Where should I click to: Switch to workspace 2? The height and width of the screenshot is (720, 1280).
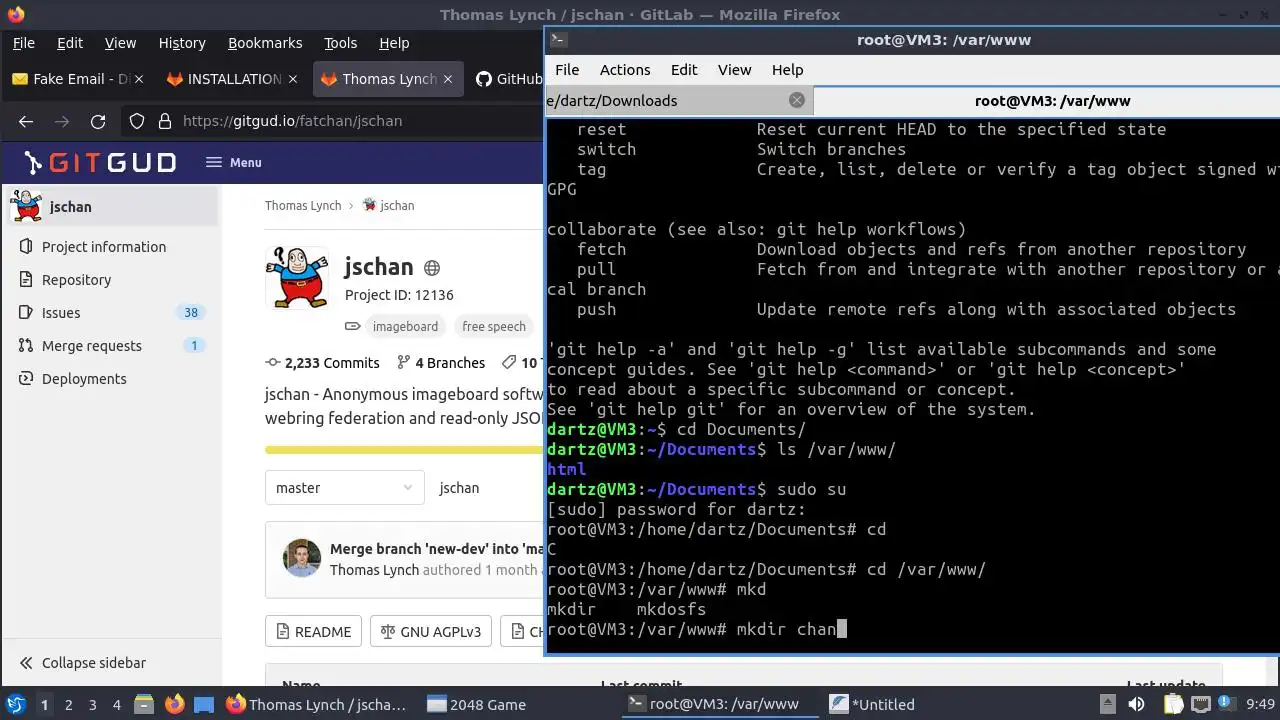68,704
